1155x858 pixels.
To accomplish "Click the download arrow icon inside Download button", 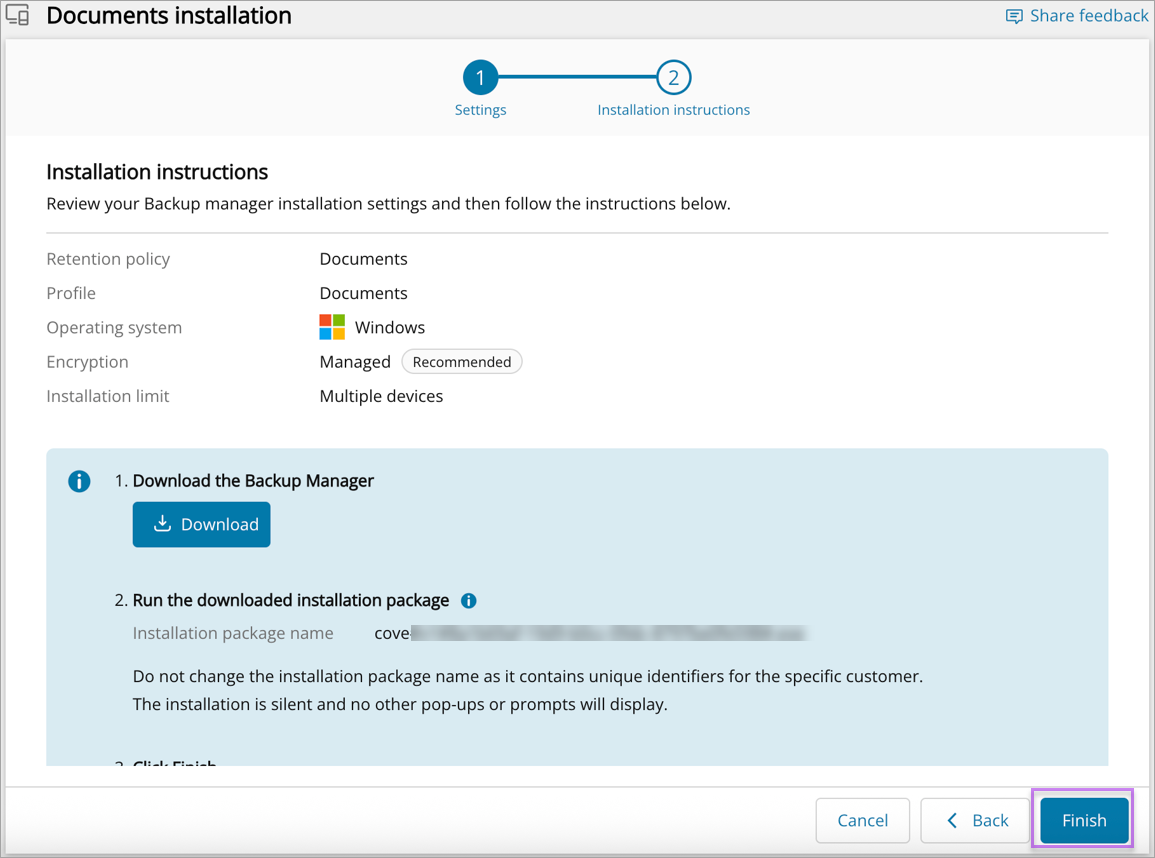I will [162, 524].
